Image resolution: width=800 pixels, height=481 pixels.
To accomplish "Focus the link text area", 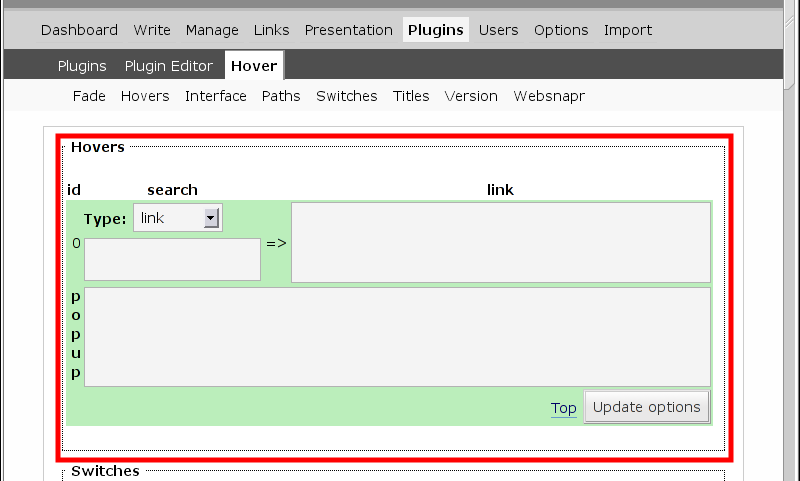I will [500, 243].
